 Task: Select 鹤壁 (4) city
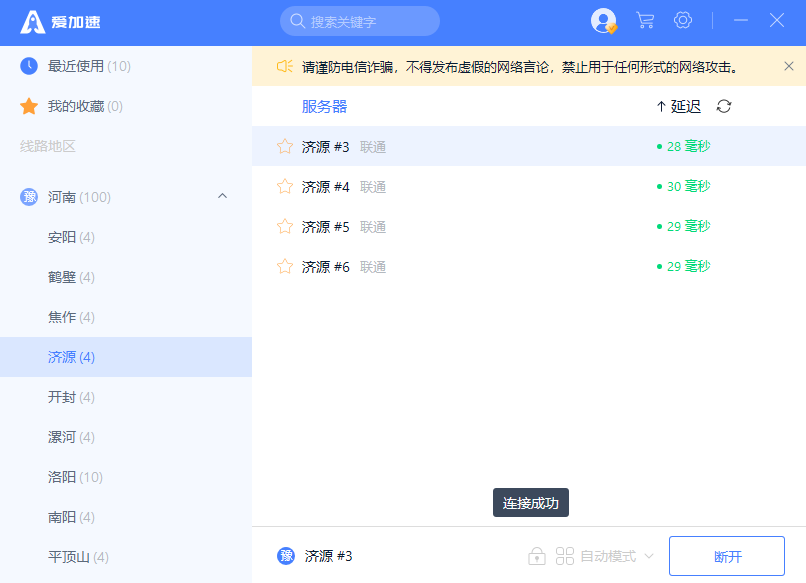[126, 277]
